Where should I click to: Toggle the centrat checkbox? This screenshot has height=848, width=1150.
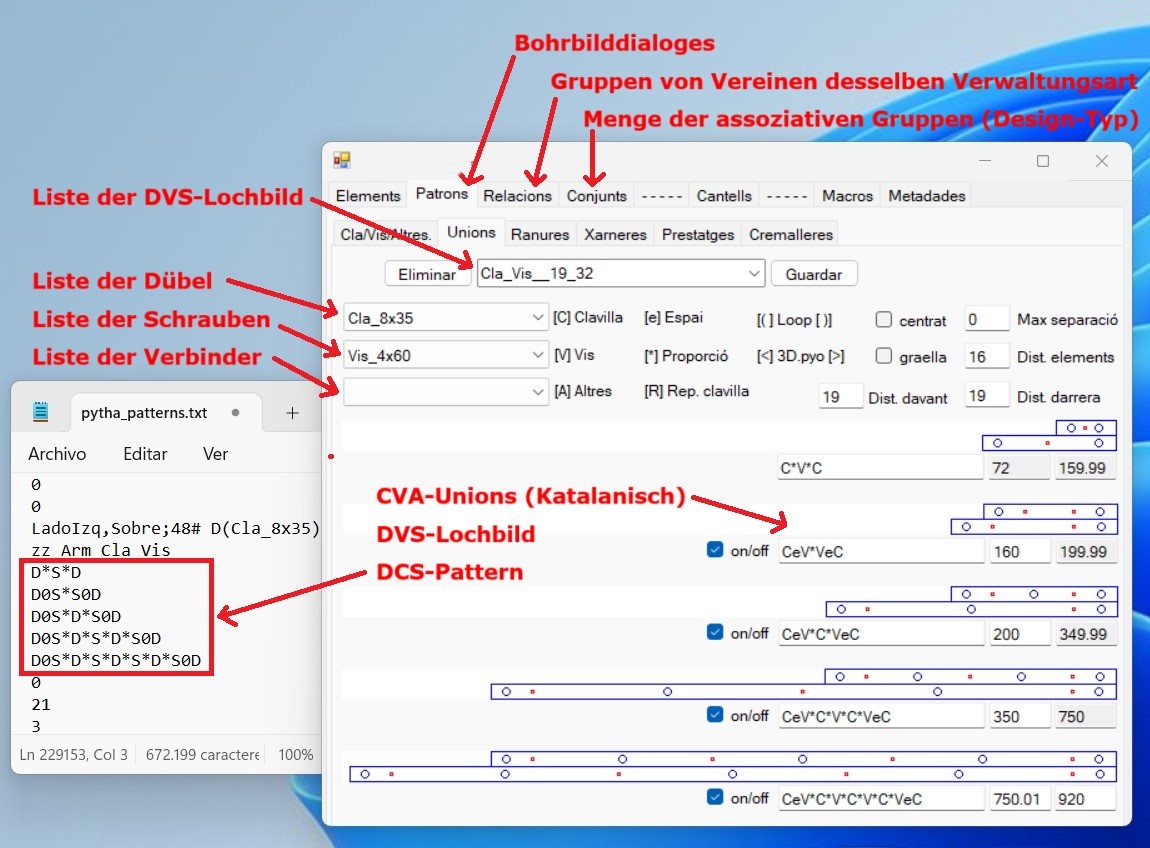click(x=884, y=319)
